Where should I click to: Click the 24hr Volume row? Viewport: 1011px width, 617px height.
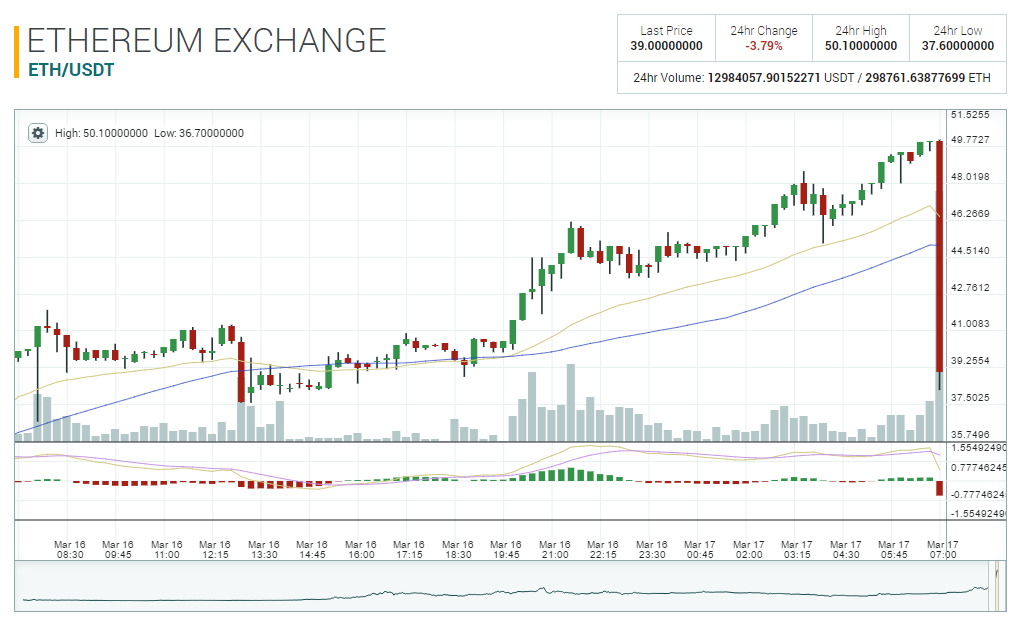tap(811, 77)
